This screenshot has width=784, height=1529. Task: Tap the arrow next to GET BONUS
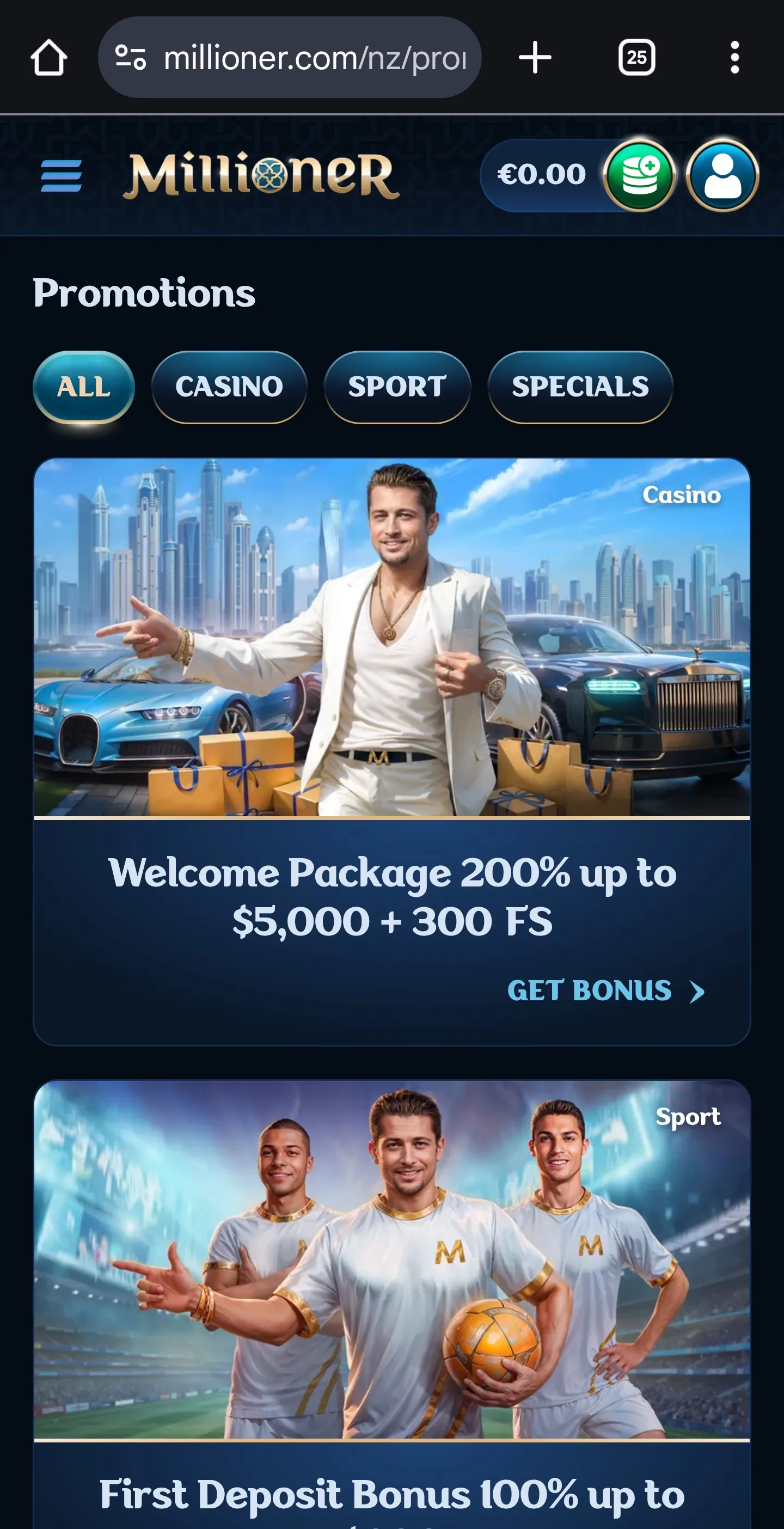click(x=697, y=992)
